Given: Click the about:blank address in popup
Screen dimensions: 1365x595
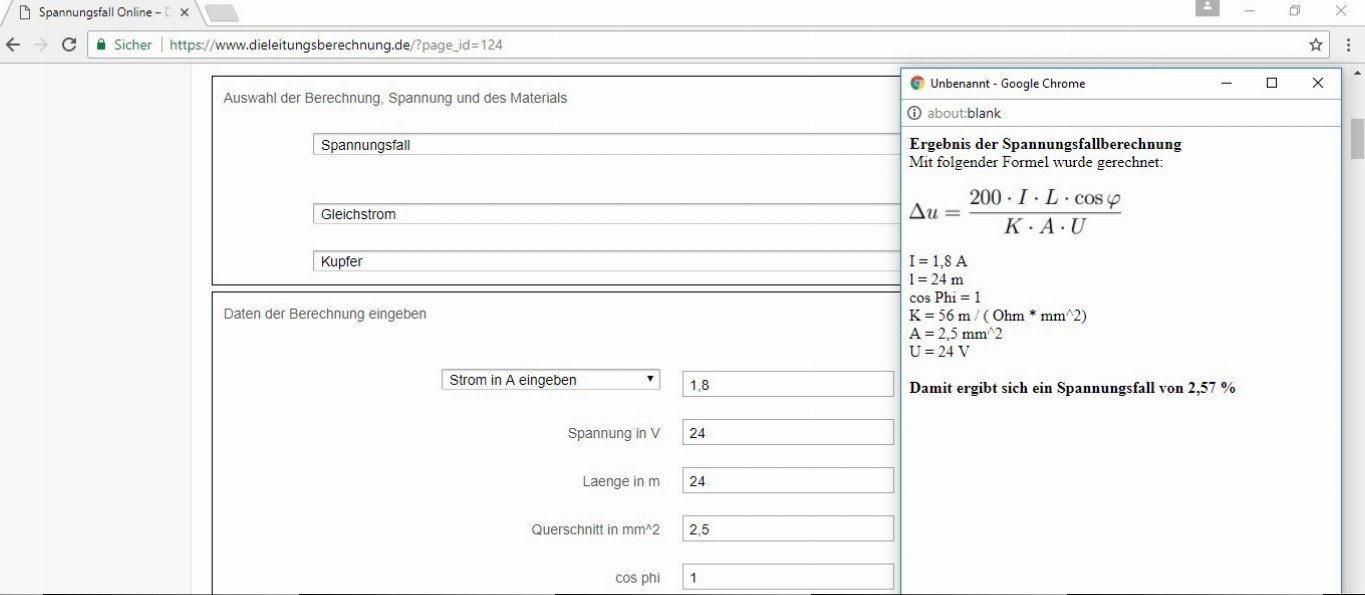Looking at the screenshot, I should 964,113.
